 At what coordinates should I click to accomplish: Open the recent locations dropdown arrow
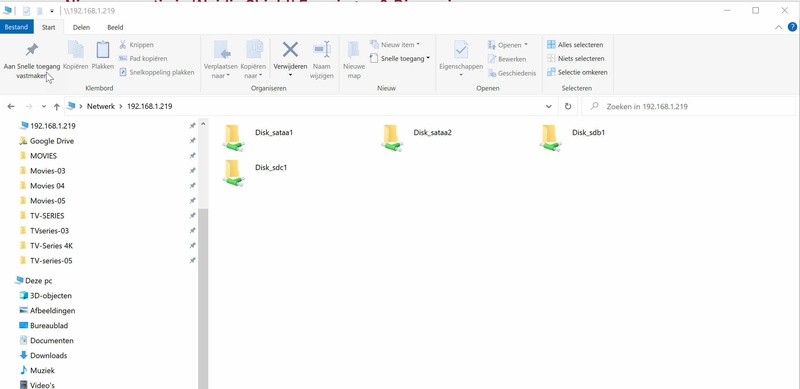click(44, 107)
